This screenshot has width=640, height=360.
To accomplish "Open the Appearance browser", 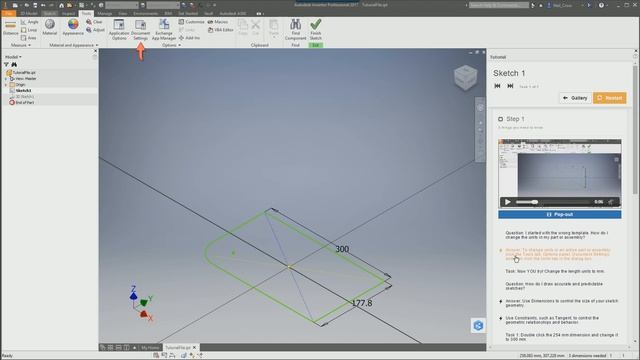I will pyautogui.click(x=73, y=27).
